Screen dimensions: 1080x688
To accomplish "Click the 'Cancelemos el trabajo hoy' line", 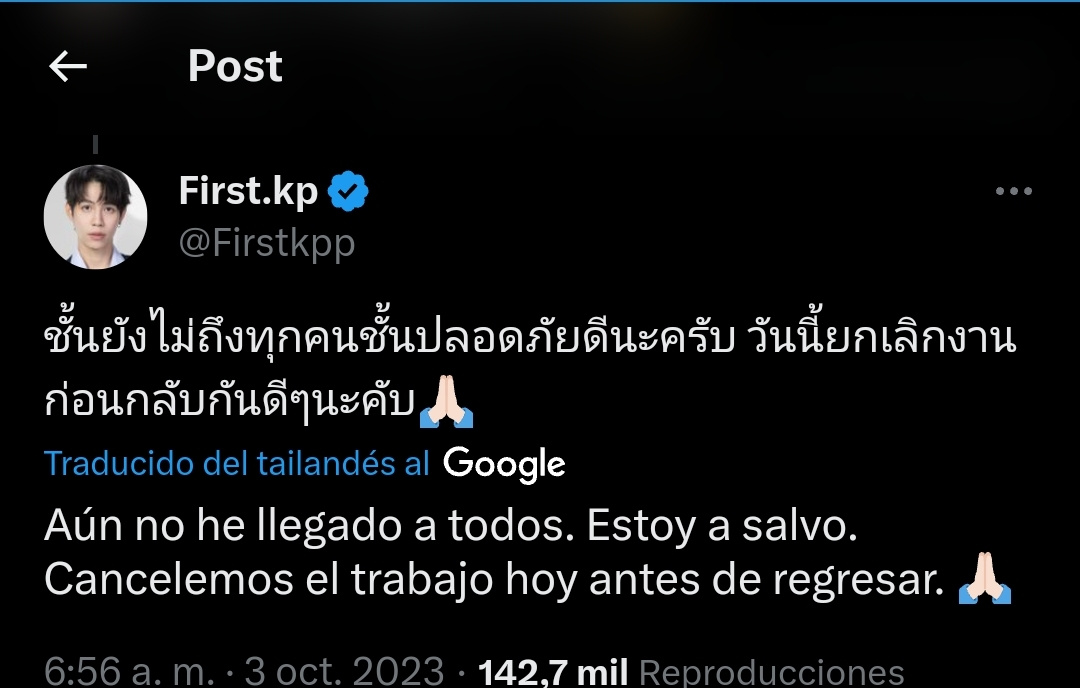I will coord(494,581).
